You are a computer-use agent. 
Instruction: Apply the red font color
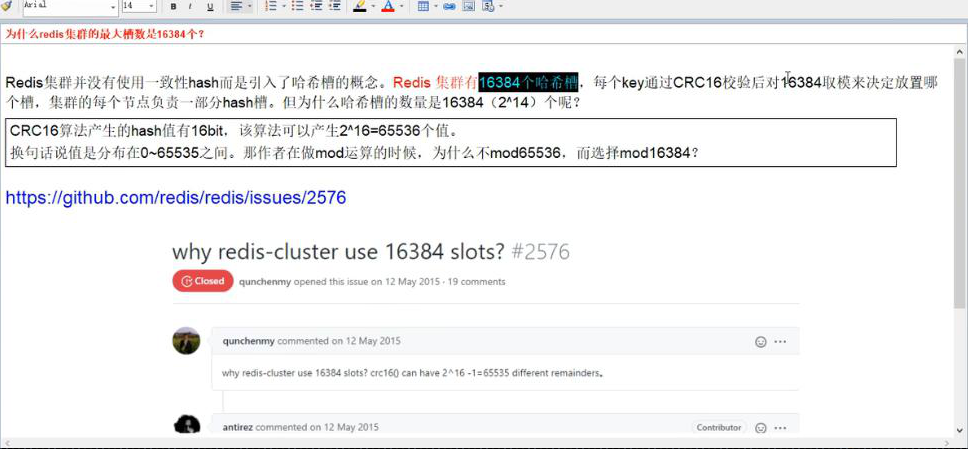(x=388, y=6)
